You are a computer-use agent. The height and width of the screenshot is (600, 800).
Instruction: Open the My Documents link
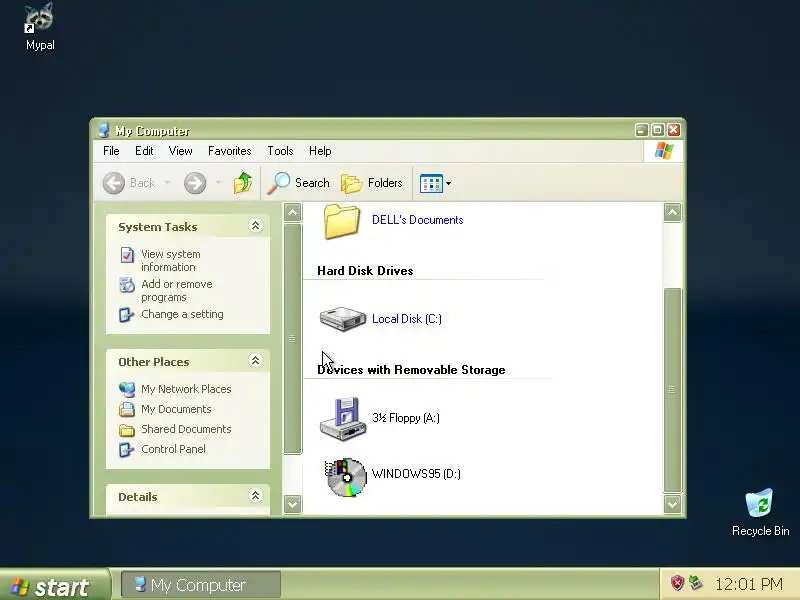click(176, 409)
